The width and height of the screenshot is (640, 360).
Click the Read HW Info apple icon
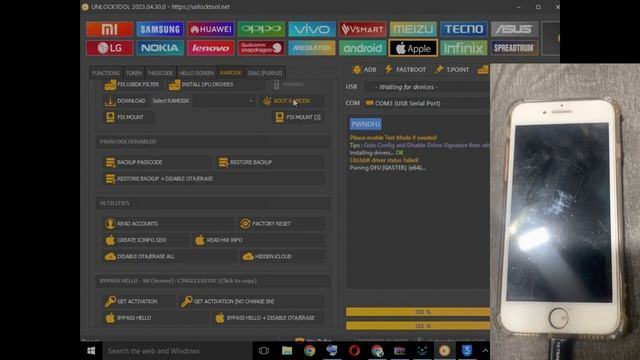pos(200,240)
